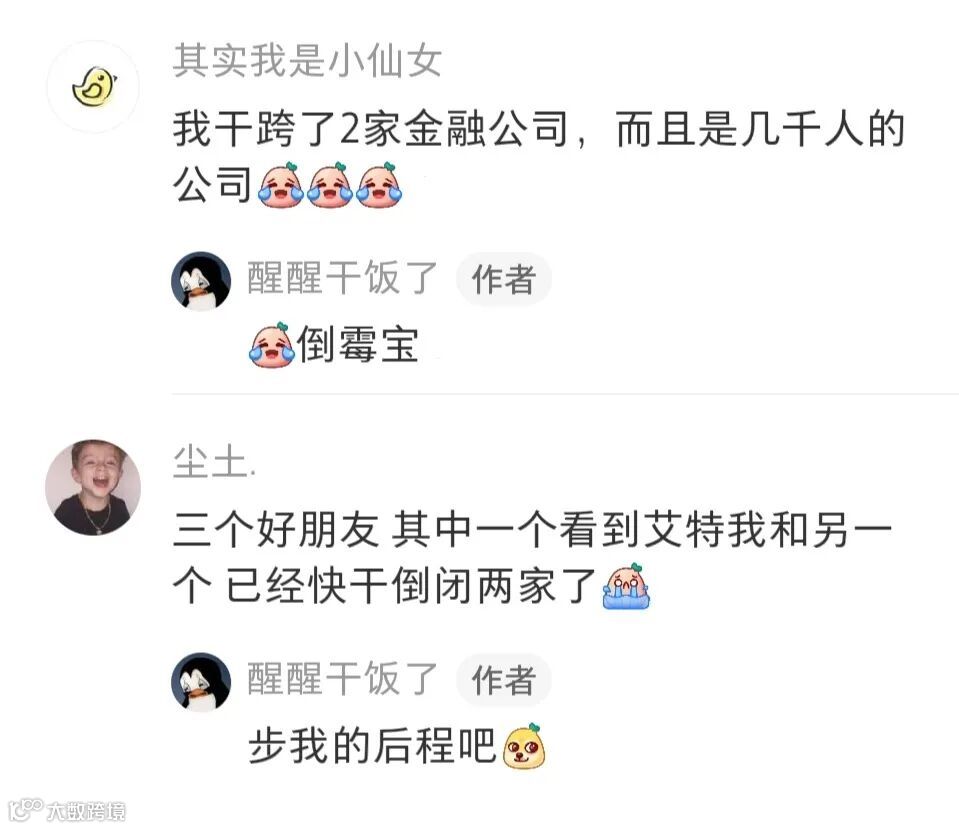The height and width of the screenshot is (829, 959).
Task: Tap the third laughing-crying emoji after 公司
Action: tap(379, 184)
